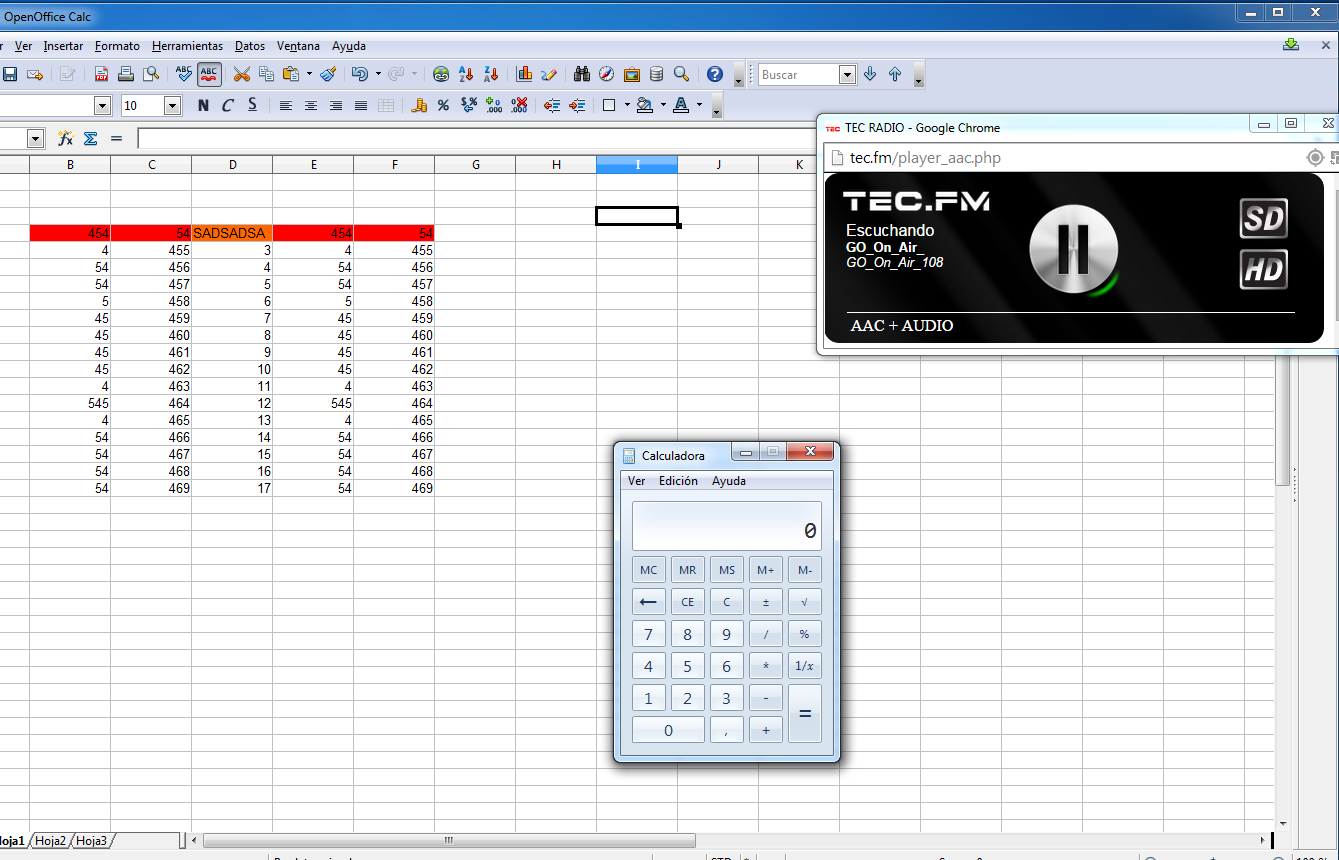This screenshot has width=1339, height=860.
Task: Open the Insertar menu
Action: [63, 46]
